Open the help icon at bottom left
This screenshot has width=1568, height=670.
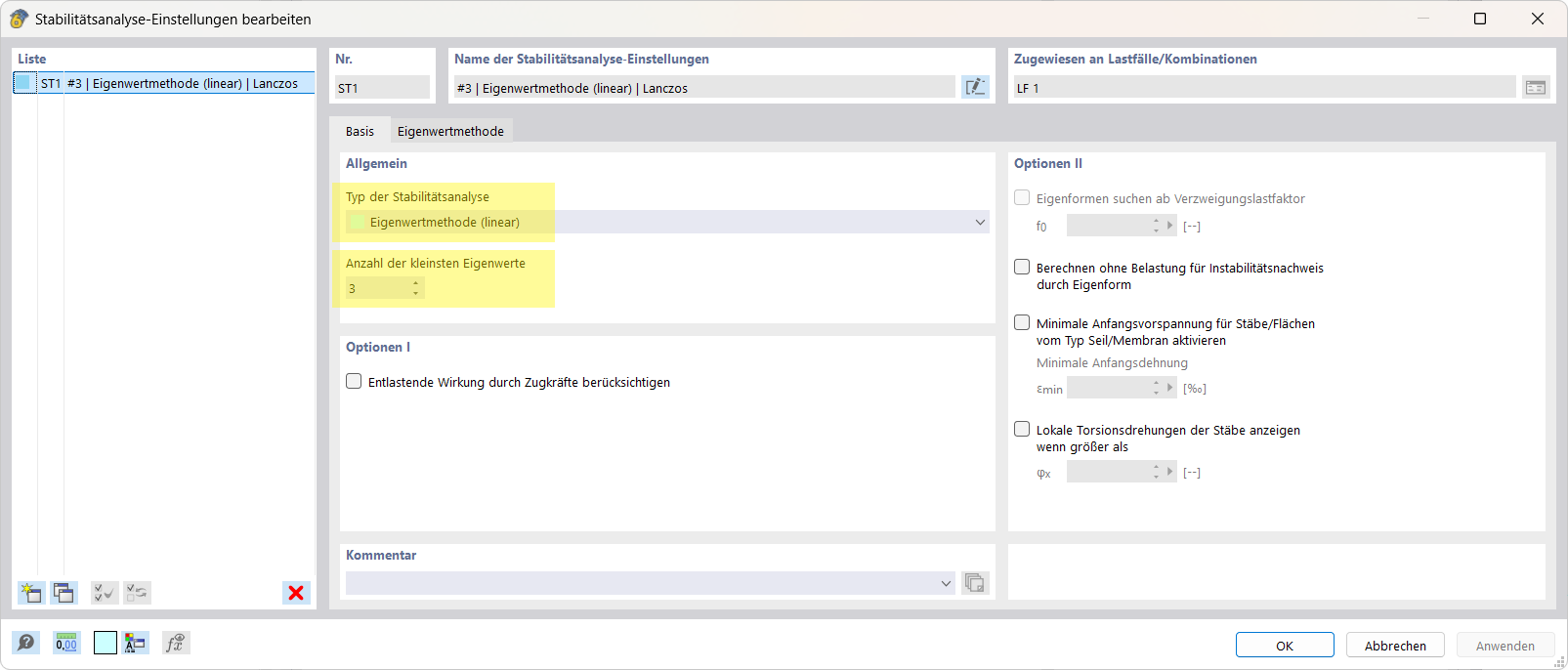point(25,643)
